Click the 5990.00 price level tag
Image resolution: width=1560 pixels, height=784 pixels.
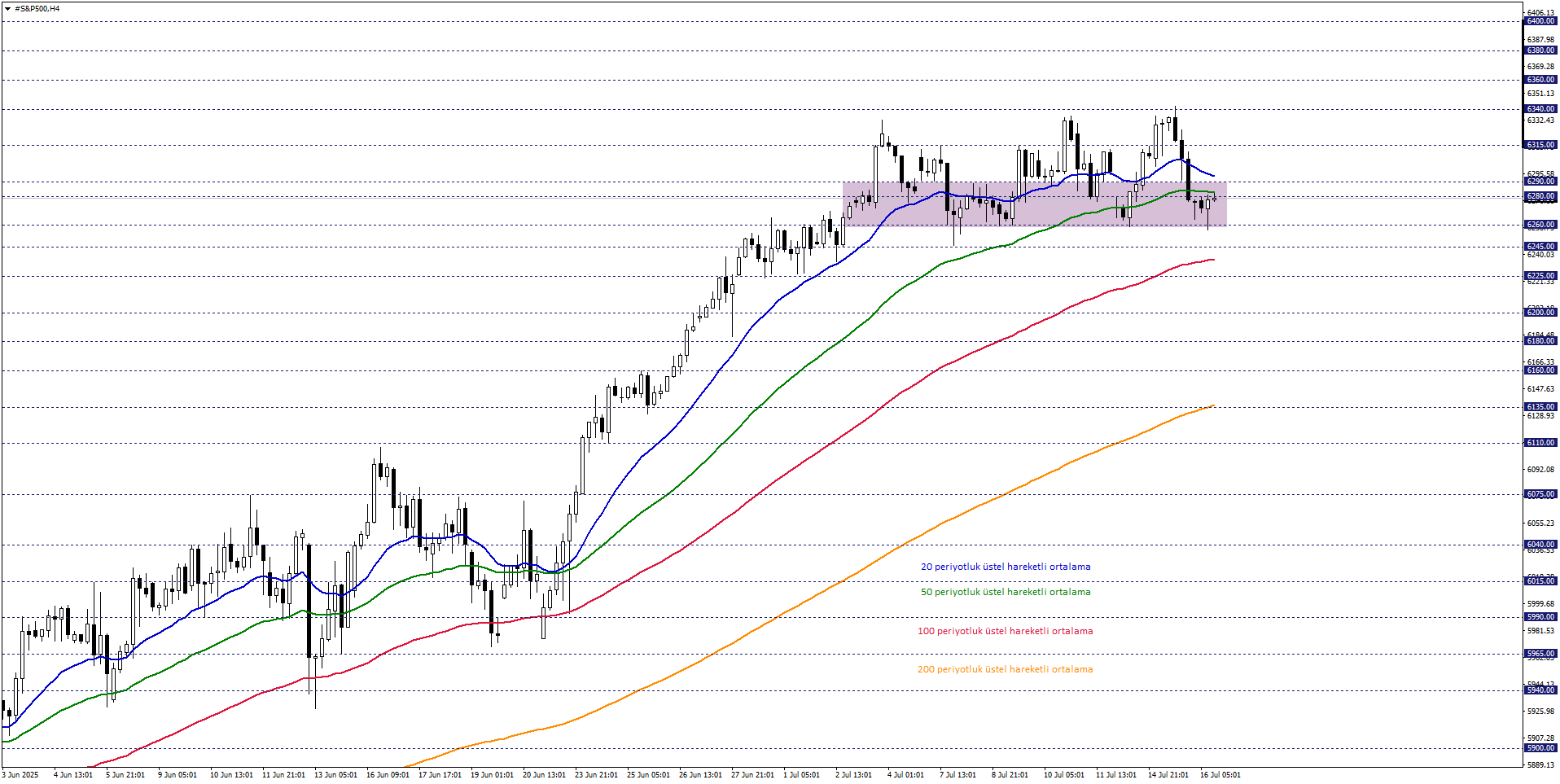pos(1540,617)
